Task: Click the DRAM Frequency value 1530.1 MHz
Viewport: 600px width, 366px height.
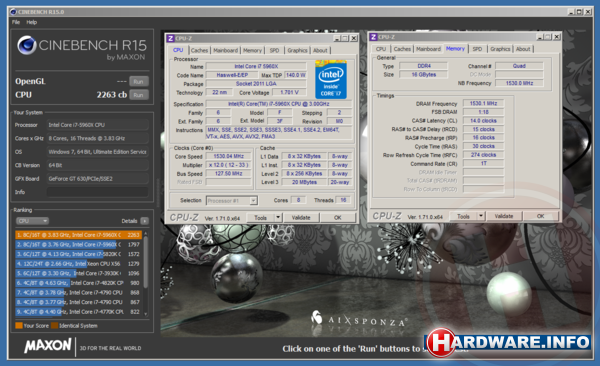Action: click(x=484, y=103)
